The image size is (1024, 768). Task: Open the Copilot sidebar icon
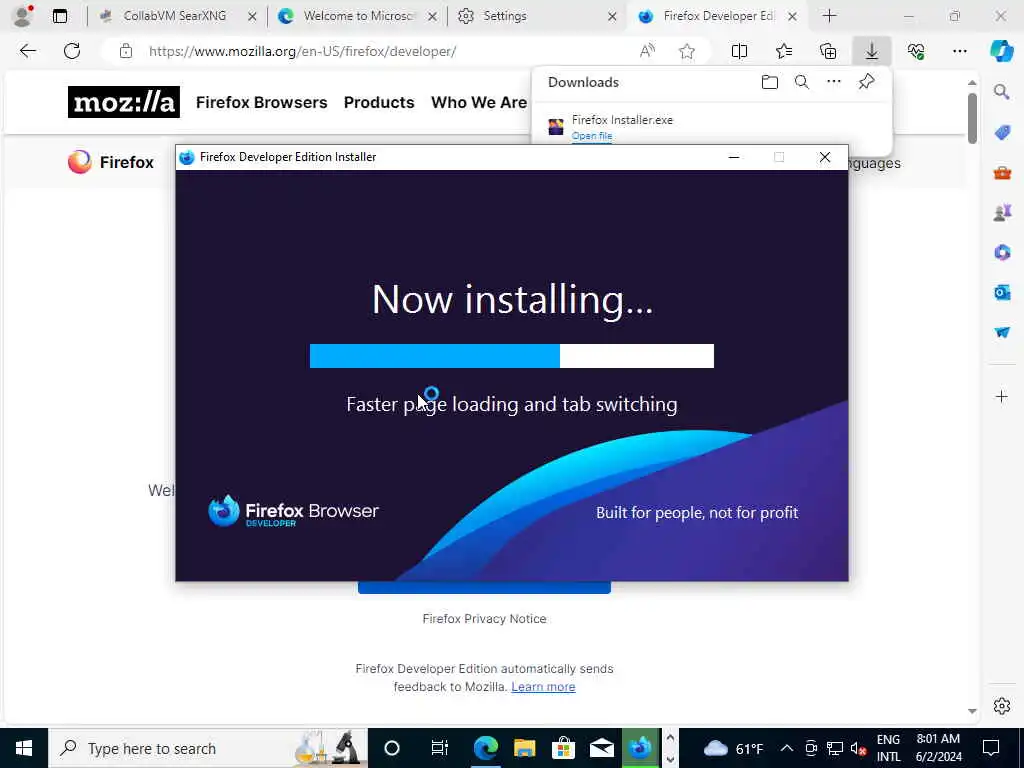click(1001, 51)
